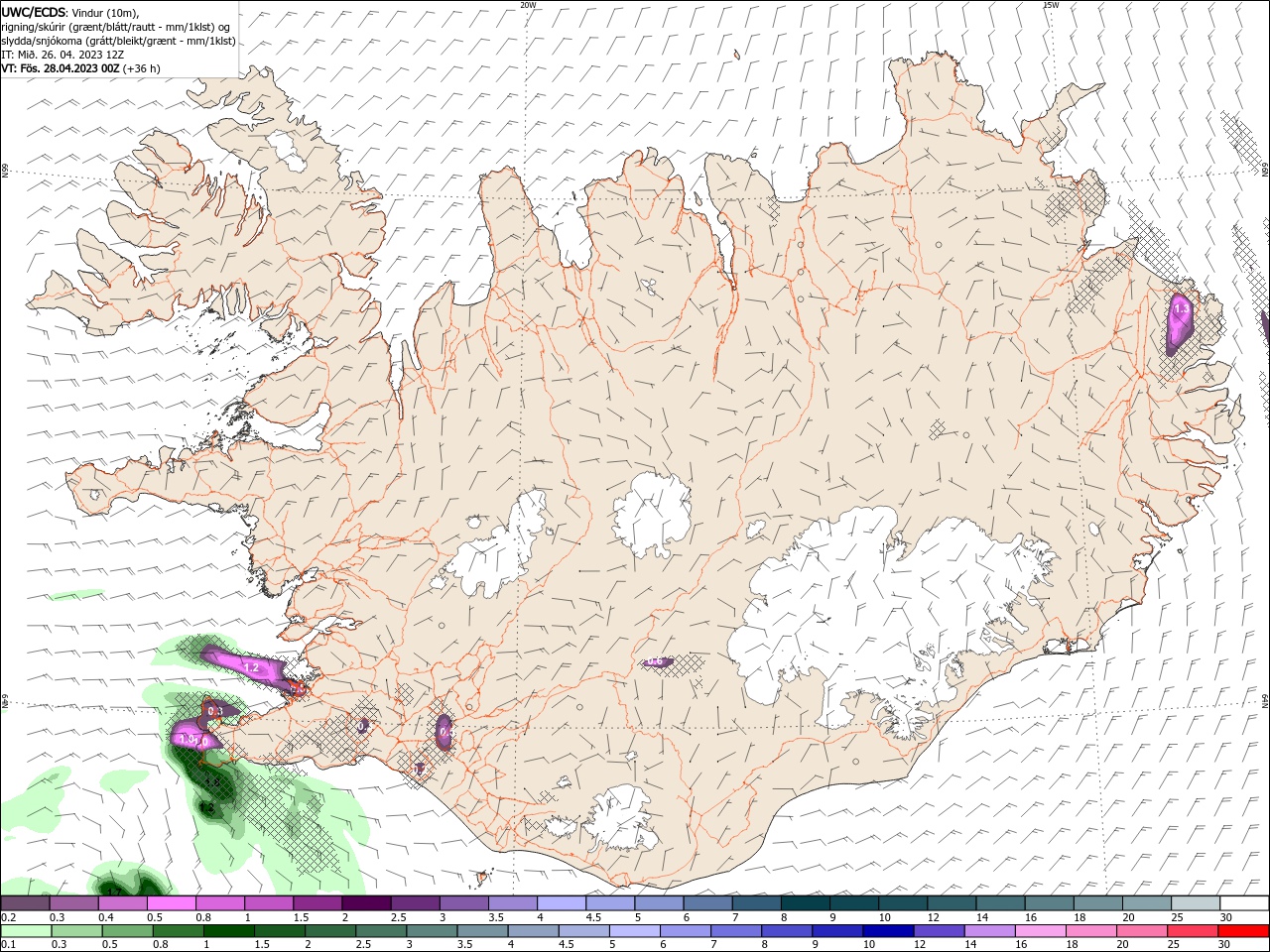Image resolution: width=1270 pixels, height=952 pixels.
Task: Click the darkest green rain legend swatch
Action: coord(228,931)
